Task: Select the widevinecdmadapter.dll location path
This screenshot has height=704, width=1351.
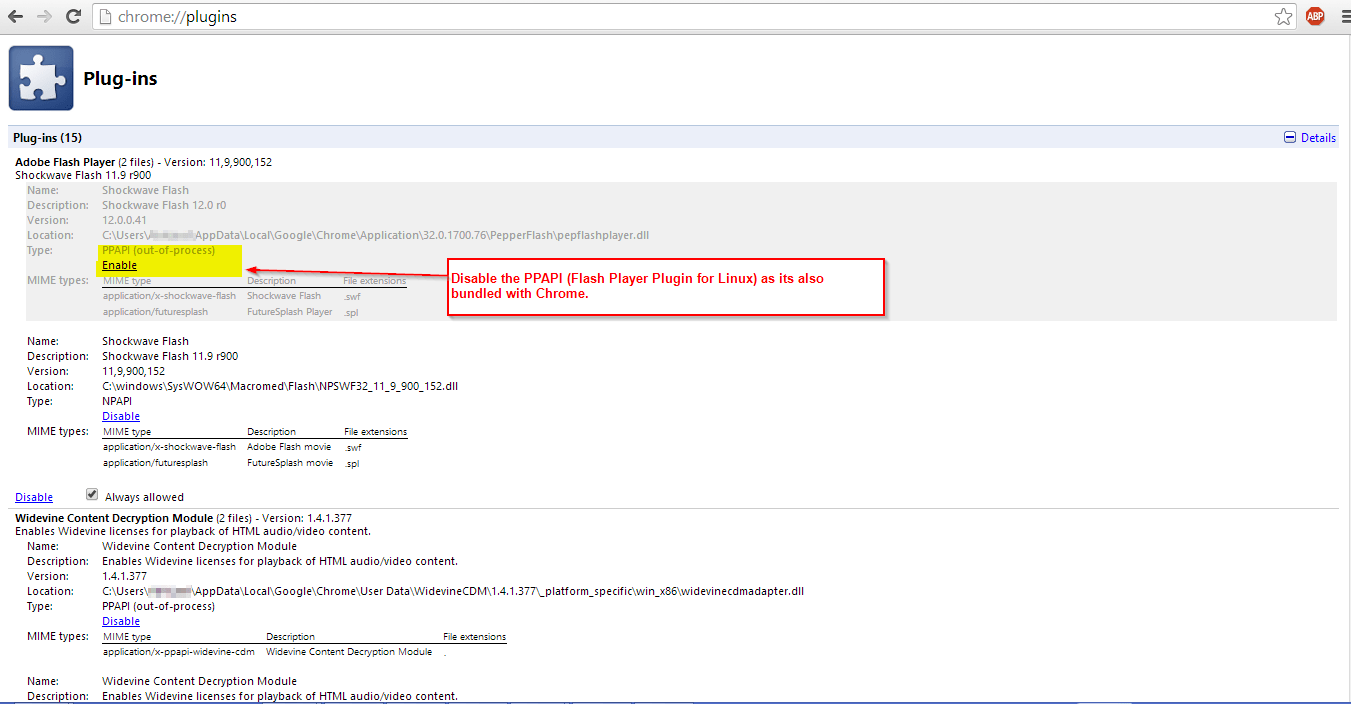Action: point(453,591)
